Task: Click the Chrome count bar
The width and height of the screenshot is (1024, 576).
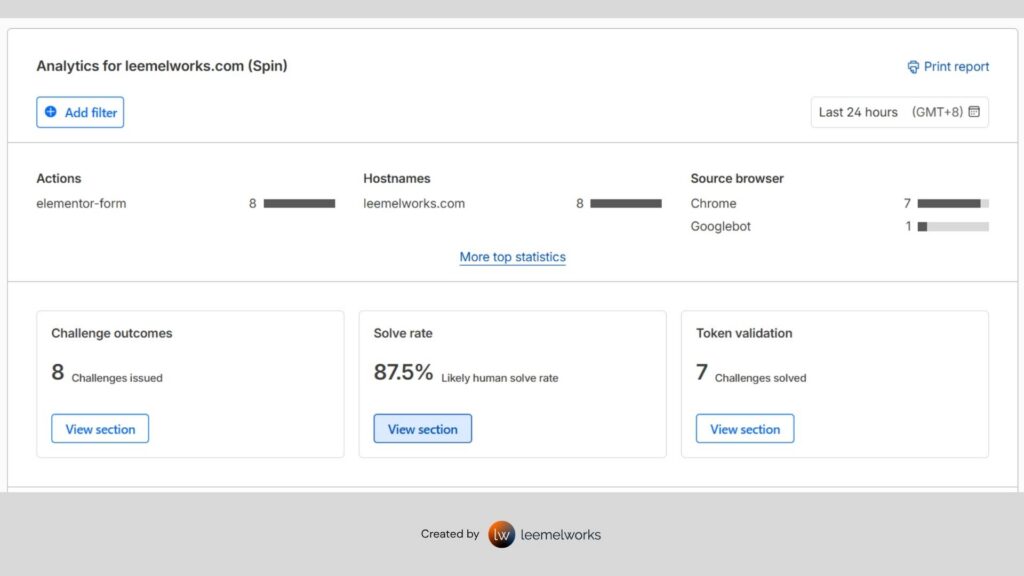Action: point(953,204)
